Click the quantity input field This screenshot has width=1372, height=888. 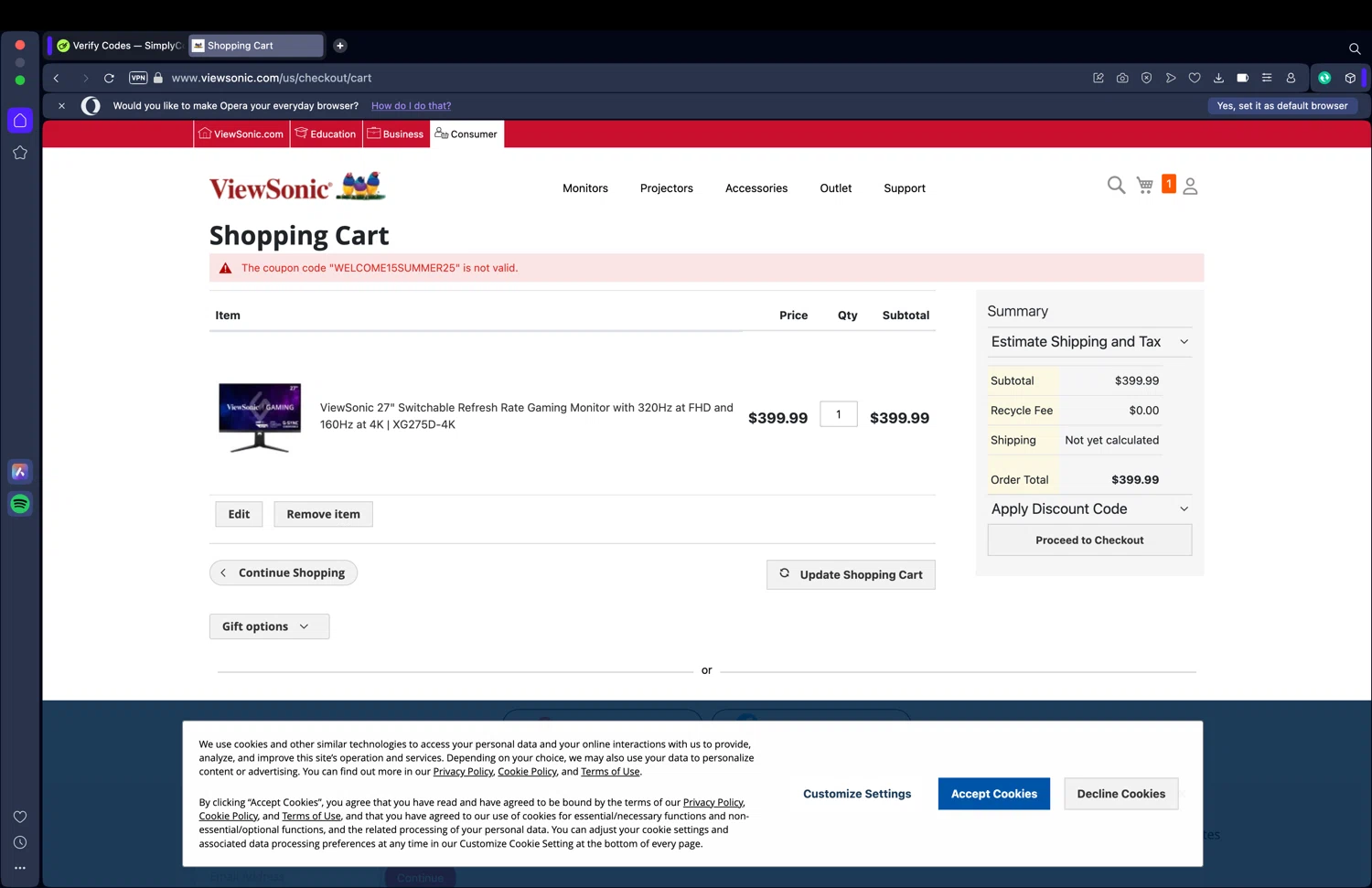pyautogui.click(x=839, y=414)
